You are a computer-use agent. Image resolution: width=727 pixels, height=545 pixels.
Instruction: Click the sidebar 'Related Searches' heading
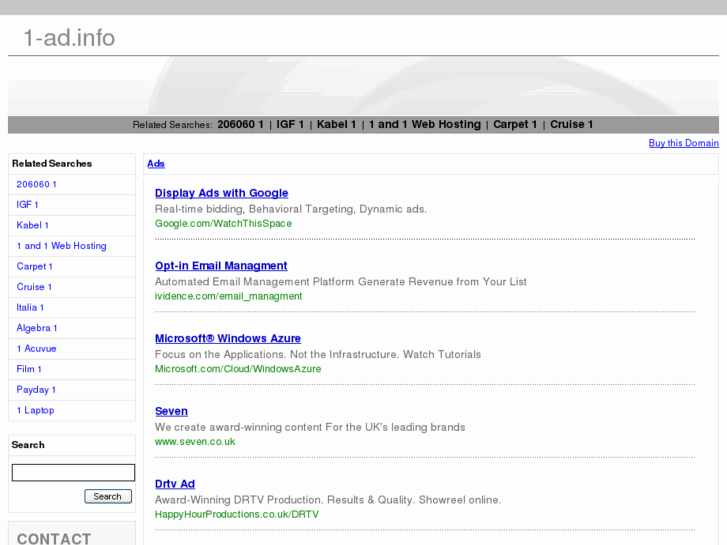pyautogui.click(x=52, y=164)
